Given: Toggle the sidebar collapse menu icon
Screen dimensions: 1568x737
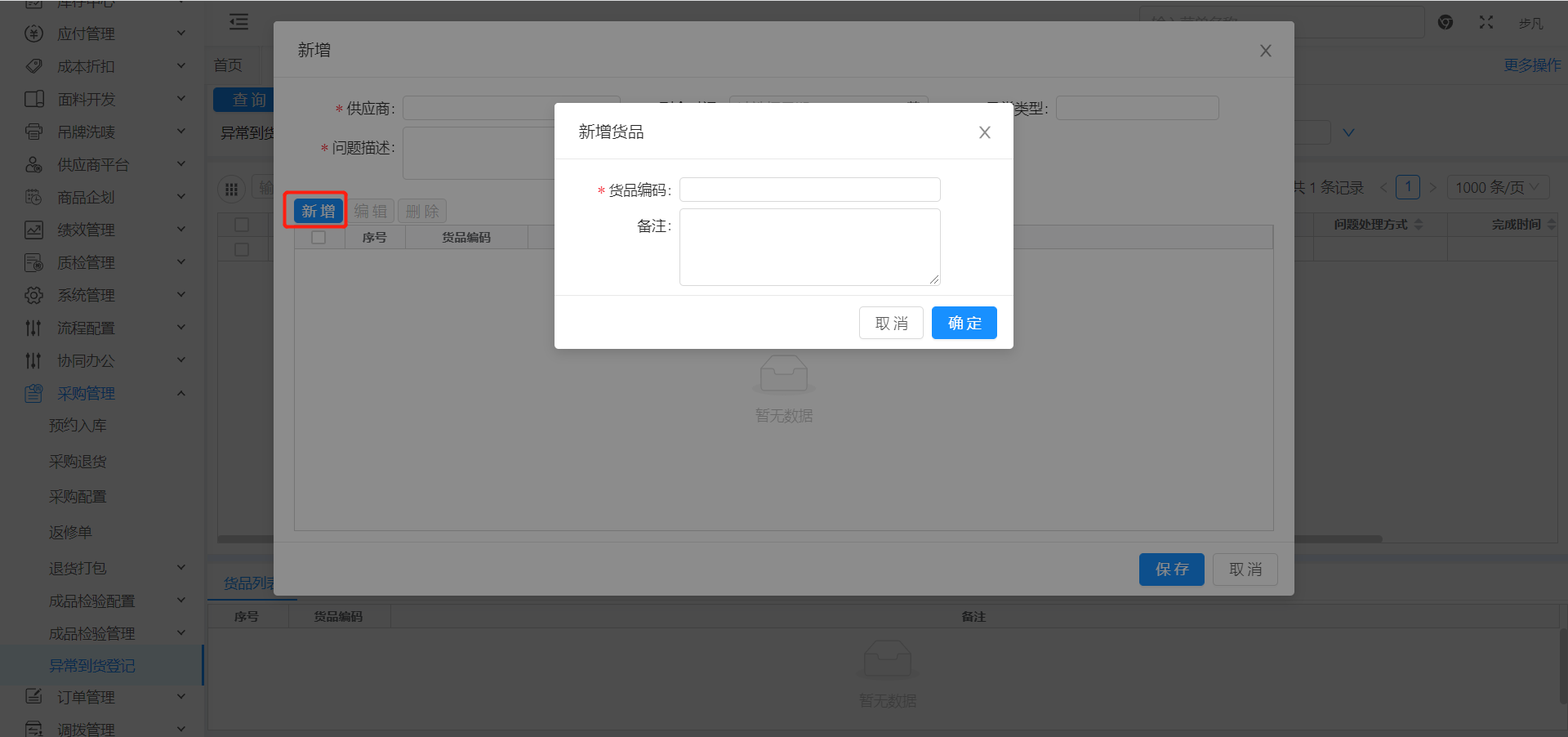Looking at the screenshot, I should point(238,22).
